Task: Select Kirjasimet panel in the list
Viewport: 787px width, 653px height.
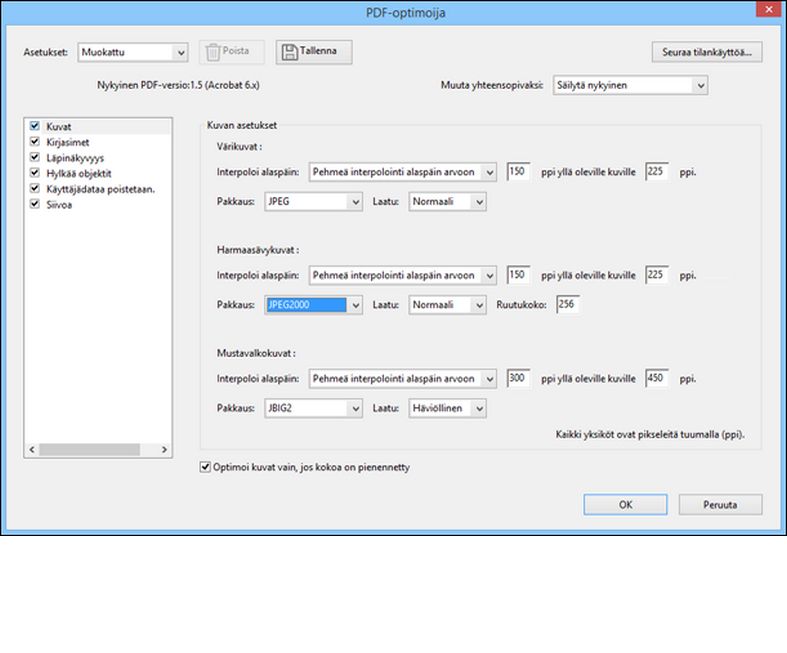Action: tap(68, 143)
